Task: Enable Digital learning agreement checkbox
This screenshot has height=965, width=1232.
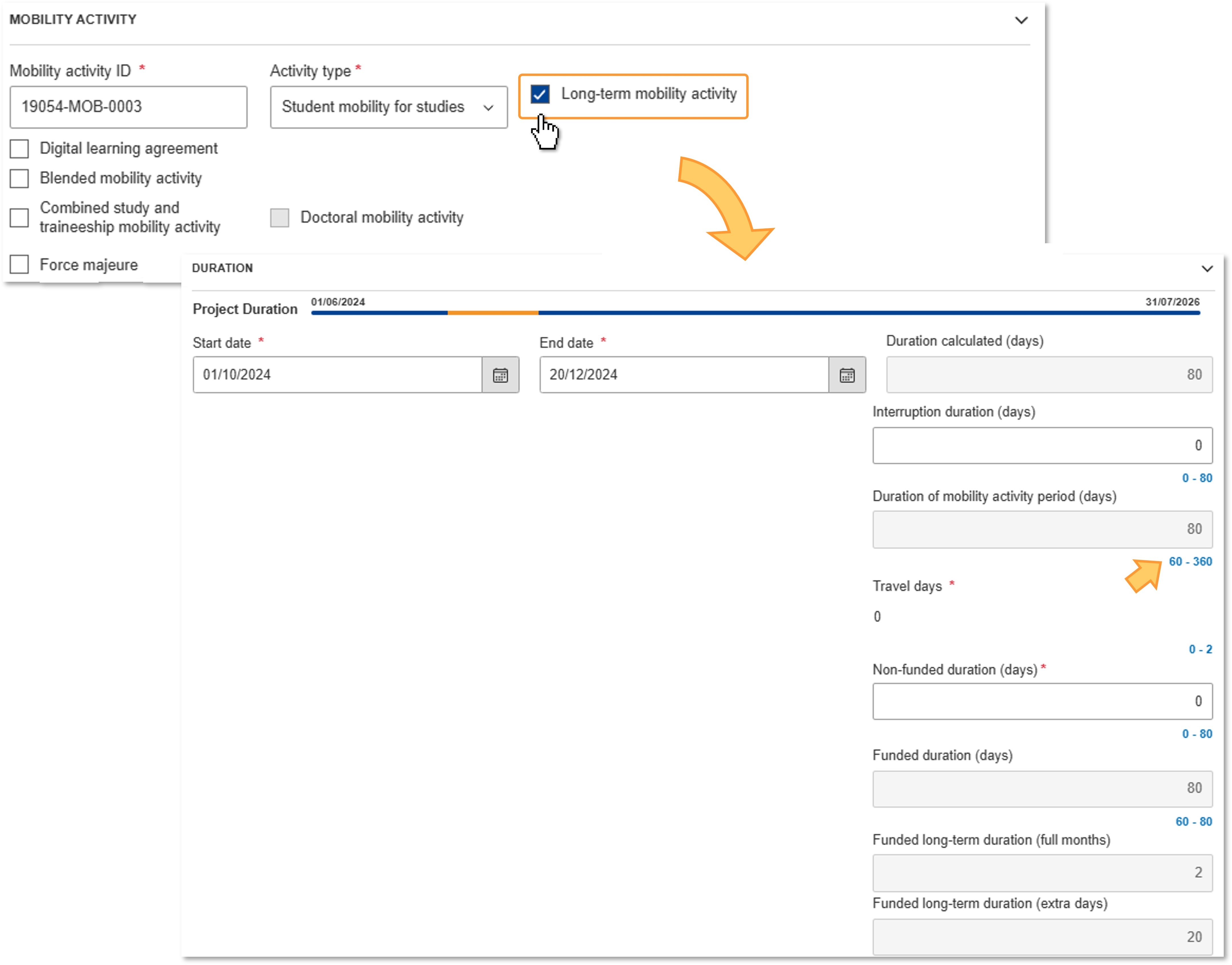Action: pyautogui.click(x=19, y=149)
